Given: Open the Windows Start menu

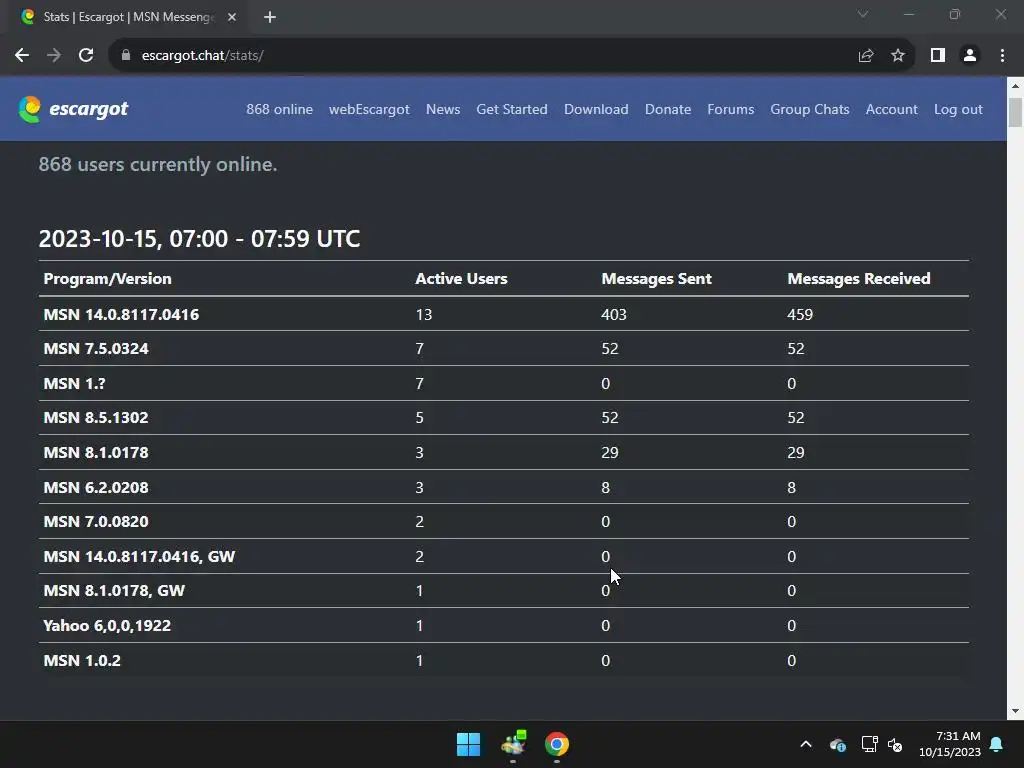Looking at the screenshot, I should pyautogui.click(x=468, y=744).
